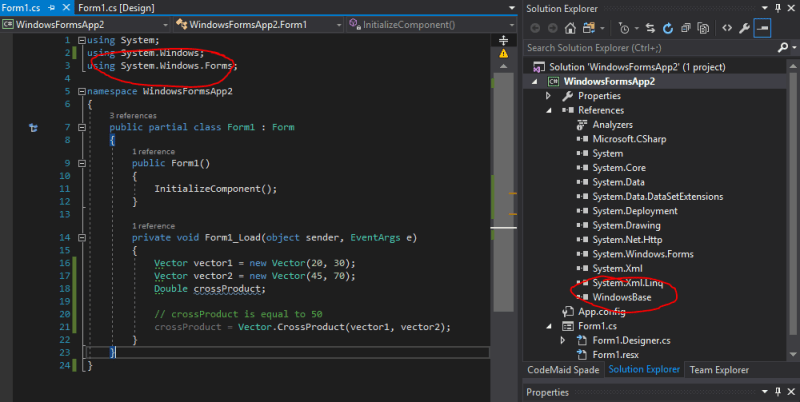The height and width of the screenshot is (402, 800).
Task: Collapse the Form1.cs tree node
Action: click(548, 326)
